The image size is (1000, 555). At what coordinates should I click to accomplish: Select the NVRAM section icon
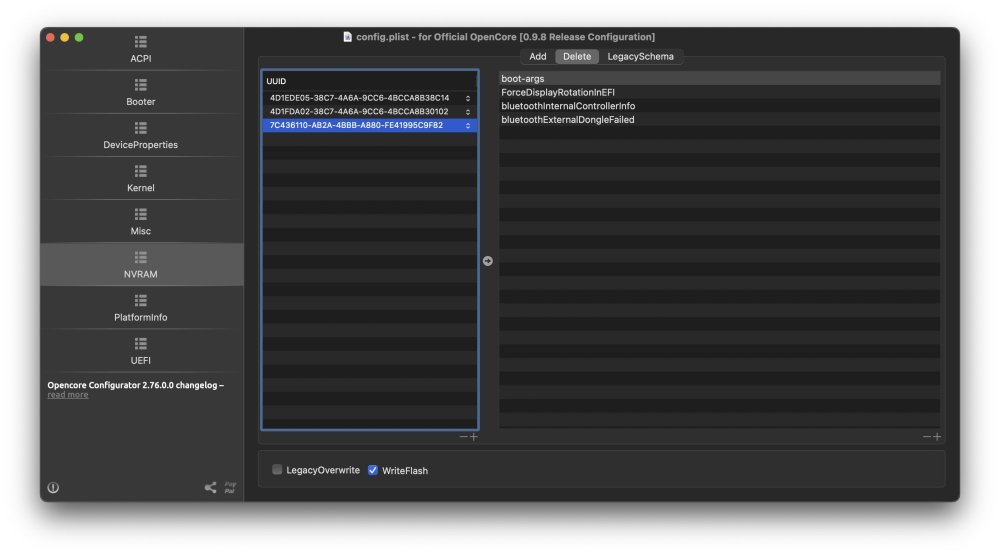click(140, 257)
